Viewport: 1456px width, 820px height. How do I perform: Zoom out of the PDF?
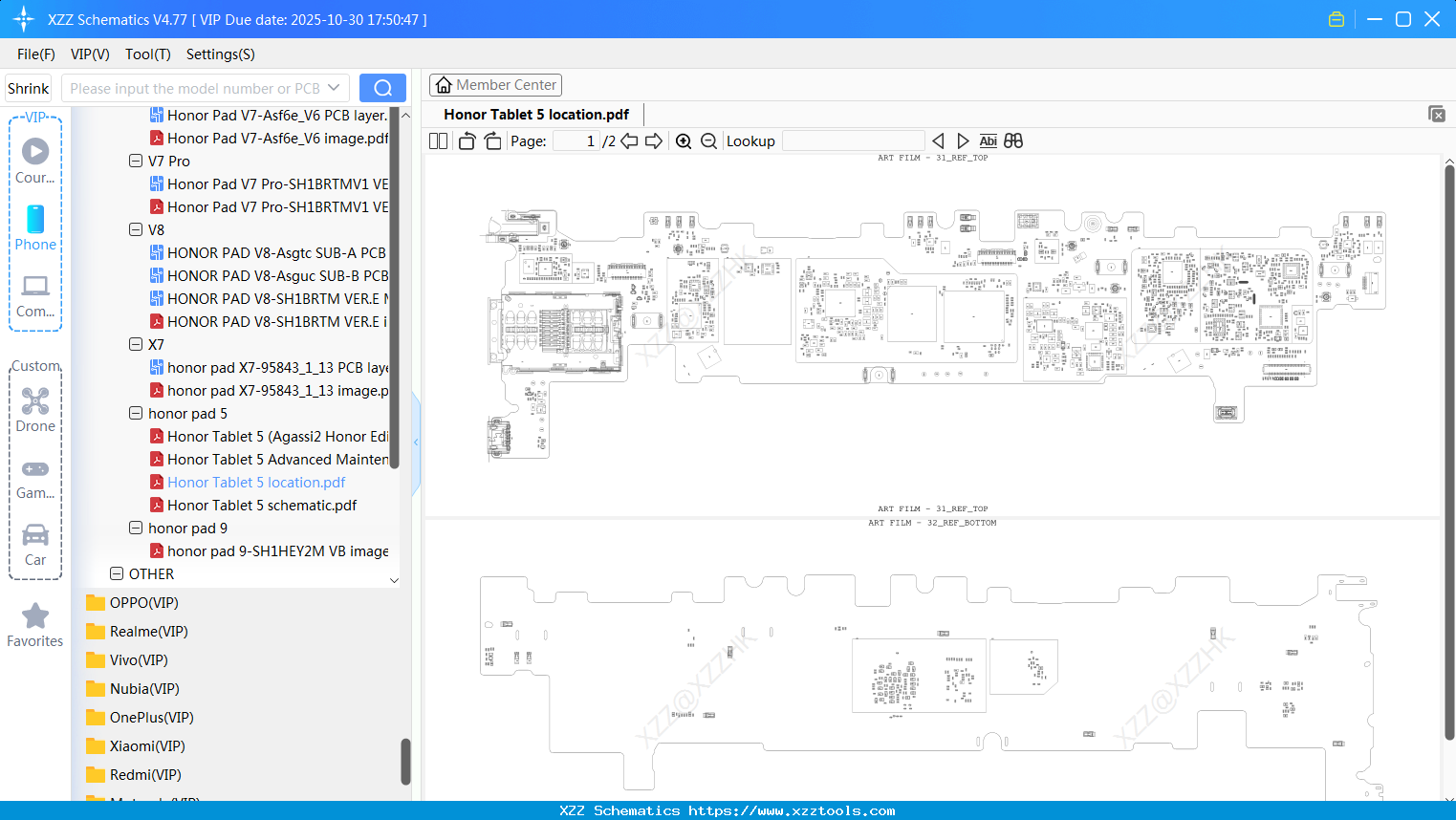coord(709,141)
